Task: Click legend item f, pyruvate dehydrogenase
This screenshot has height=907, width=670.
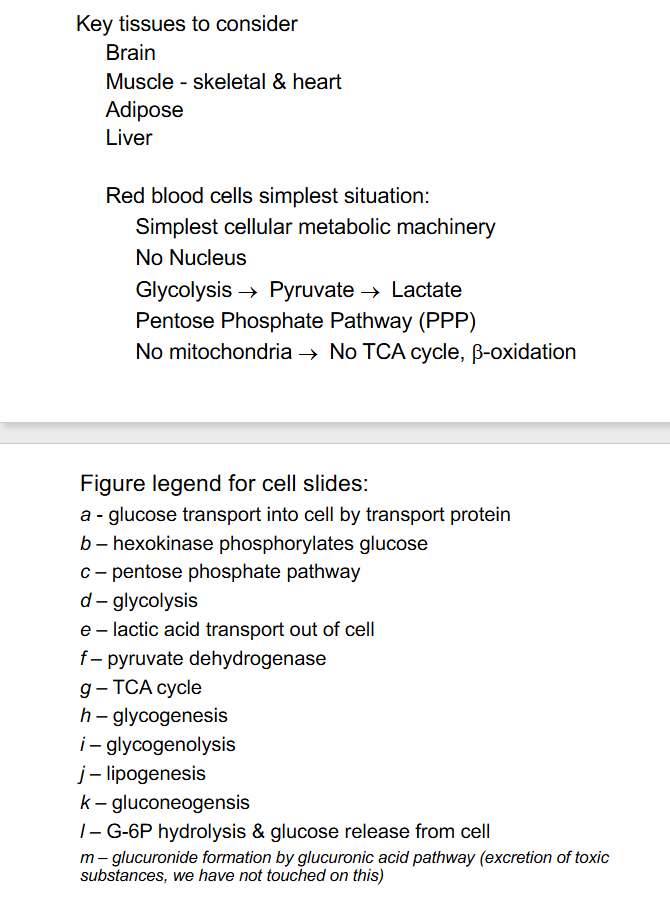Action: (x=203, y=658)
